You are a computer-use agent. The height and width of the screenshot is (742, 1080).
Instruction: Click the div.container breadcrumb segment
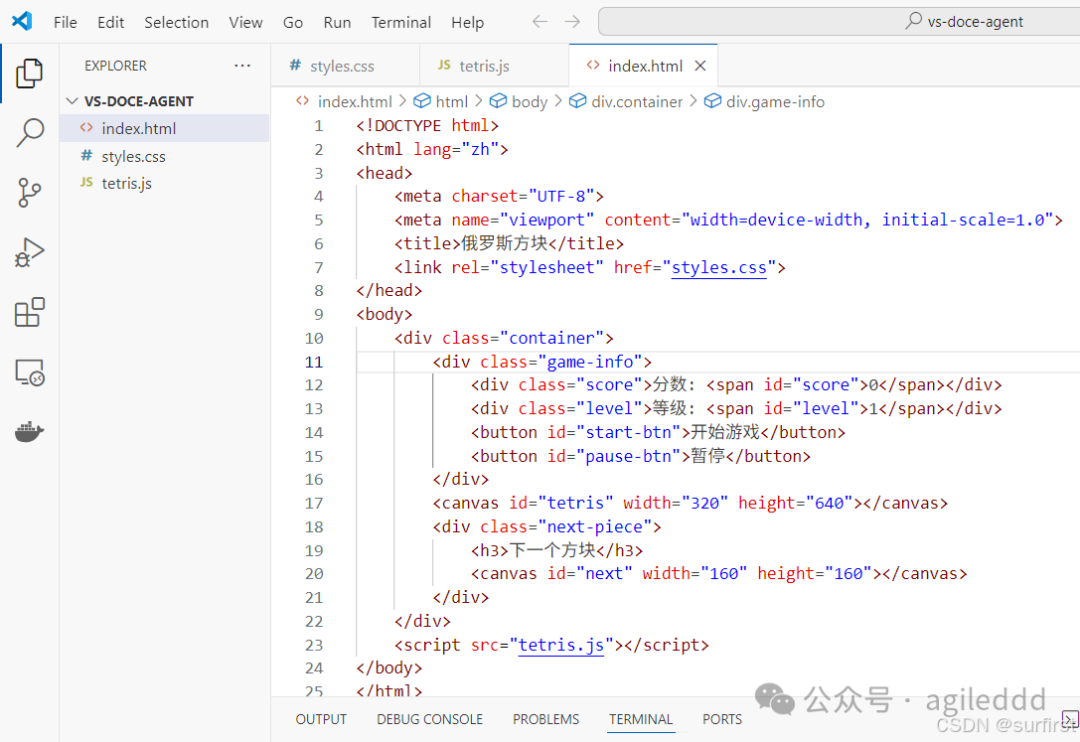pyautogui.click(x=626, y=102)
